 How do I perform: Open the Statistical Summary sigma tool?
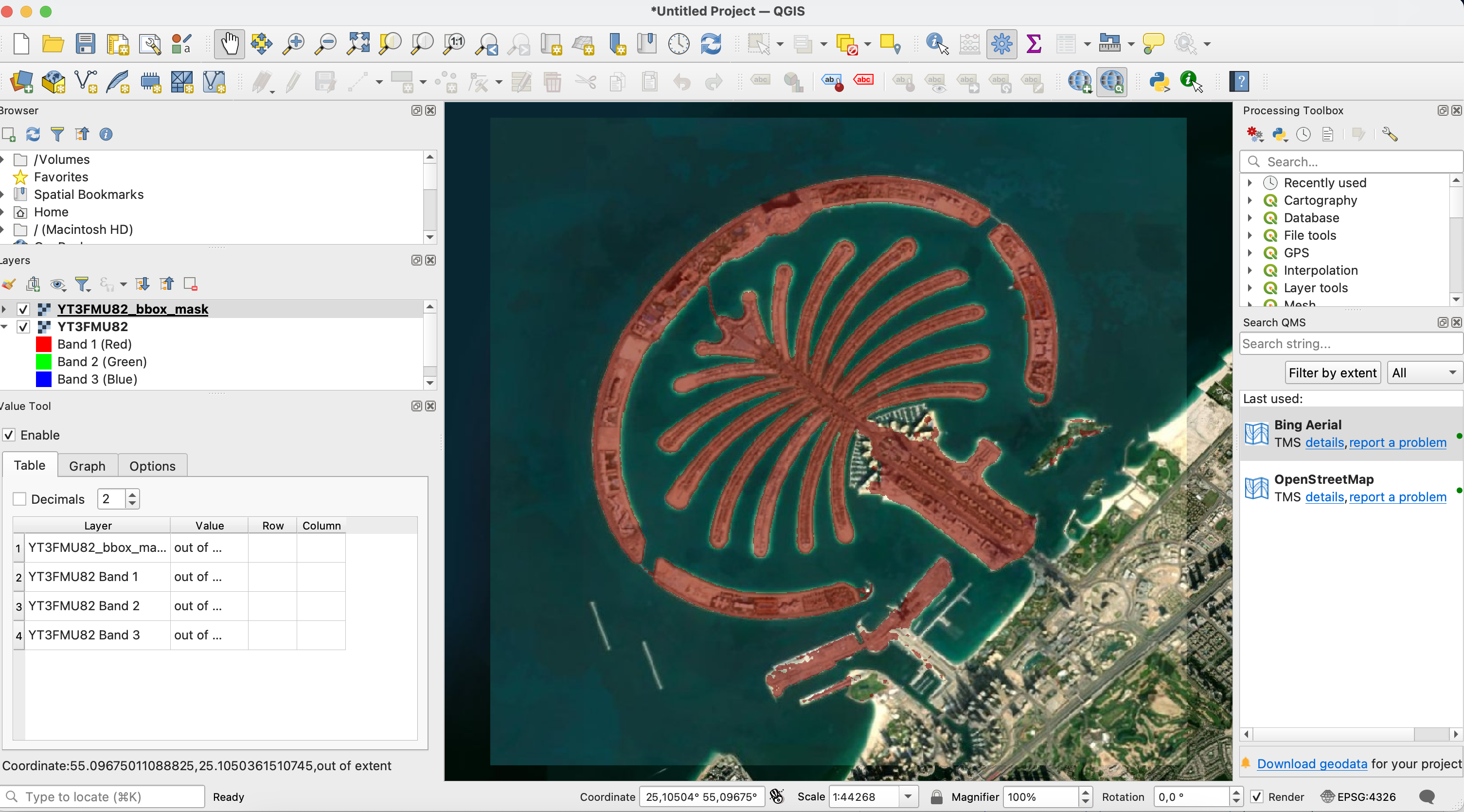click(x=1033, y=44)
